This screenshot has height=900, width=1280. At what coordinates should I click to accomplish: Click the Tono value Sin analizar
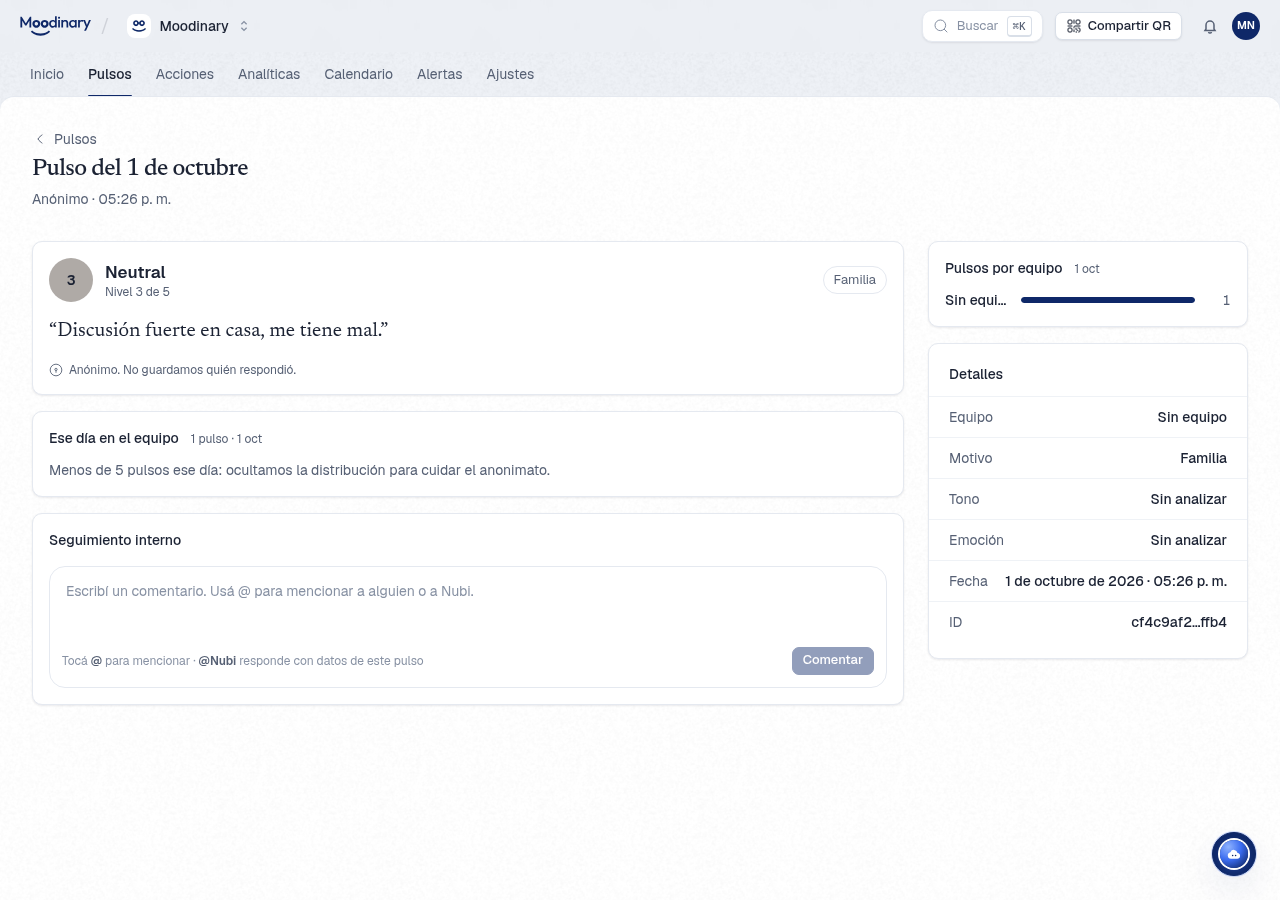tap(1188, 499)
